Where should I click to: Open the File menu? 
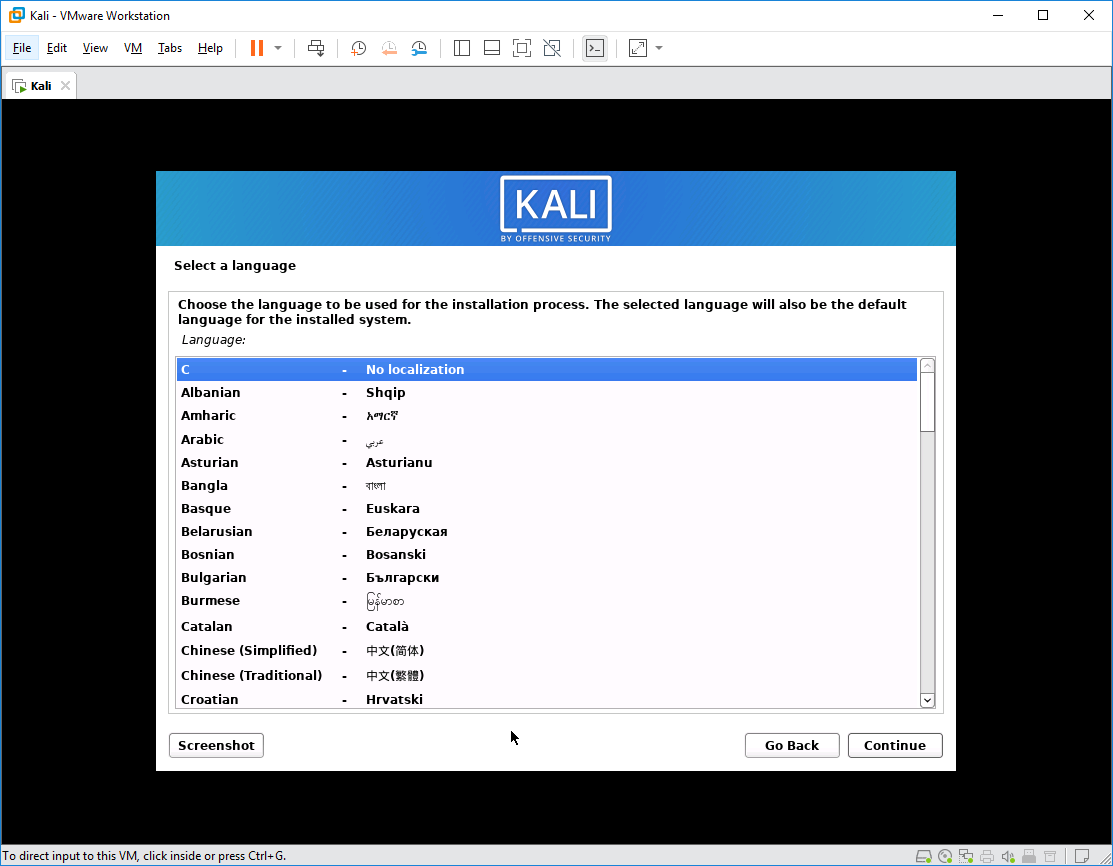point(22,48)
